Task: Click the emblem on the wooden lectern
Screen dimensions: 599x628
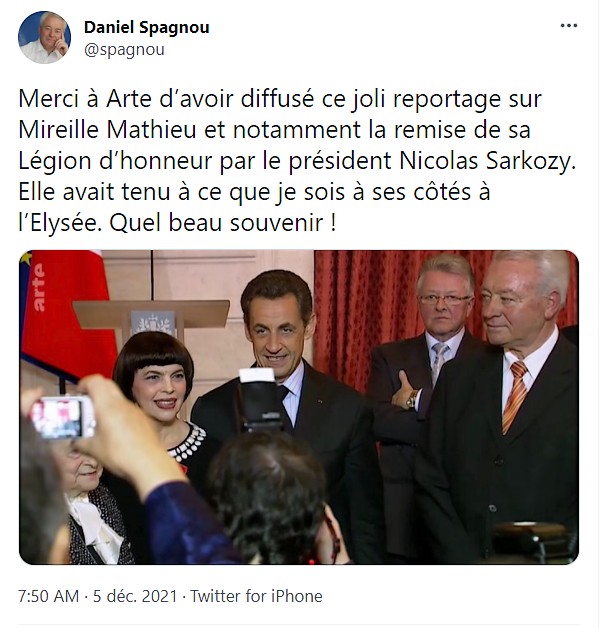Action: pyautogui.click(x=153, y=323)
